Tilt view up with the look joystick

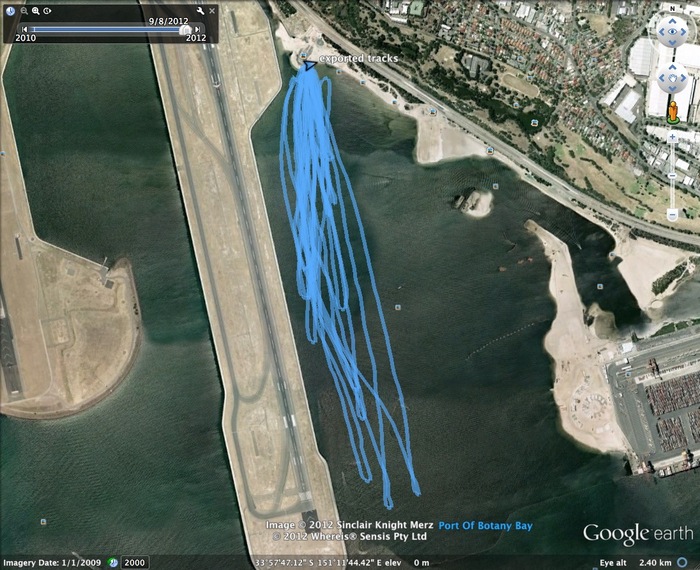point(672,21)
